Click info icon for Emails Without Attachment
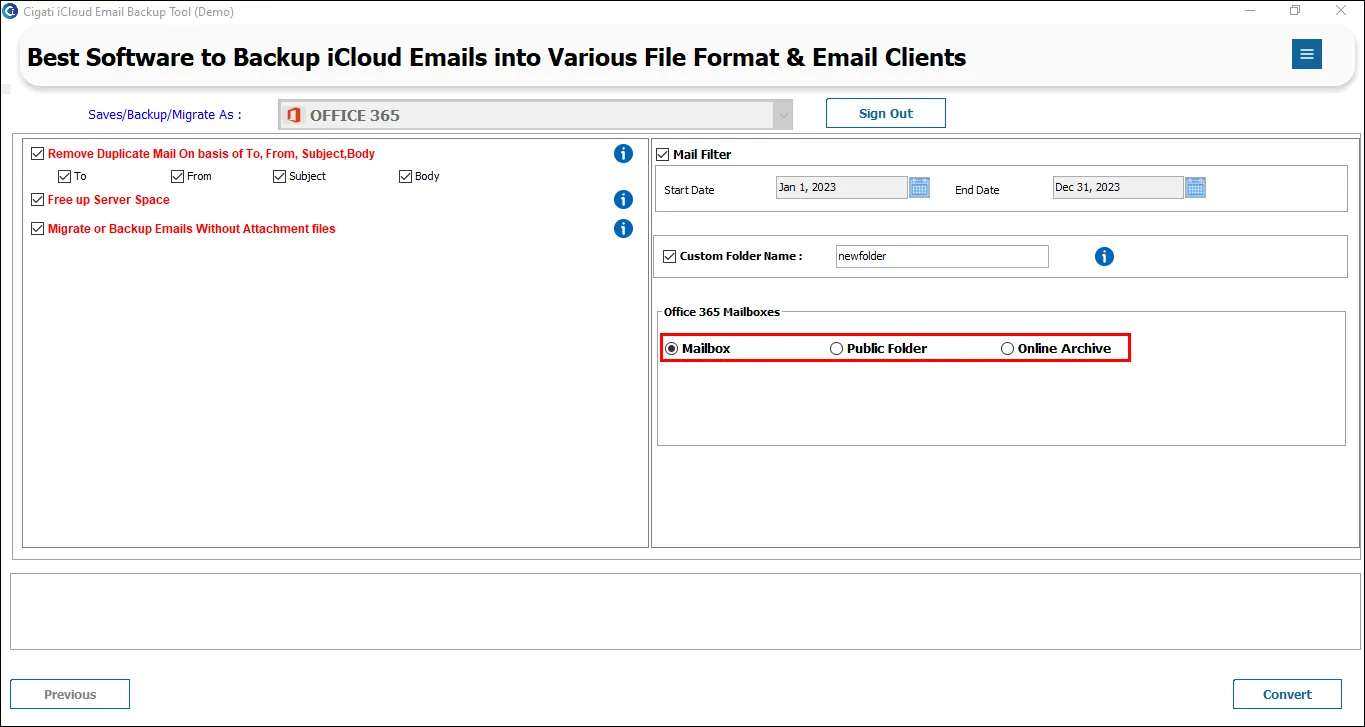This screenshot has width=1365, height=727. 623,228
